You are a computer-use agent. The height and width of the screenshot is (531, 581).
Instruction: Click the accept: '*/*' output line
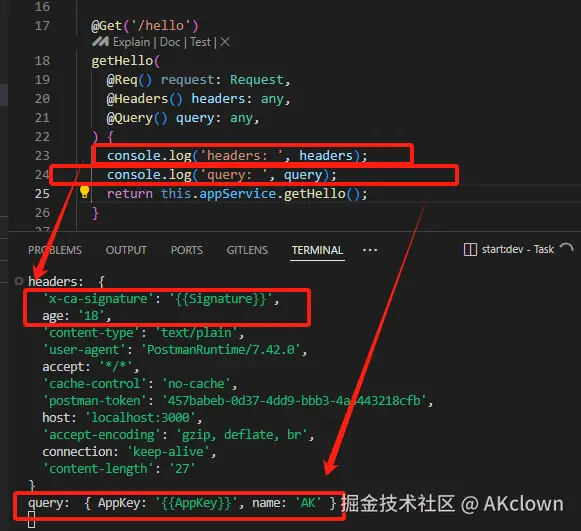[x=91, y=367]
